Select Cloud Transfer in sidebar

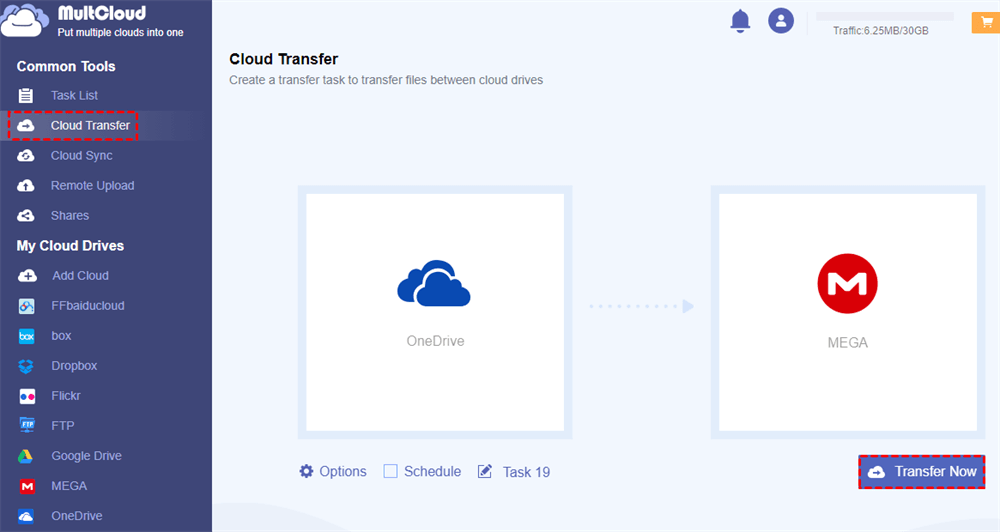coord(90,126)
